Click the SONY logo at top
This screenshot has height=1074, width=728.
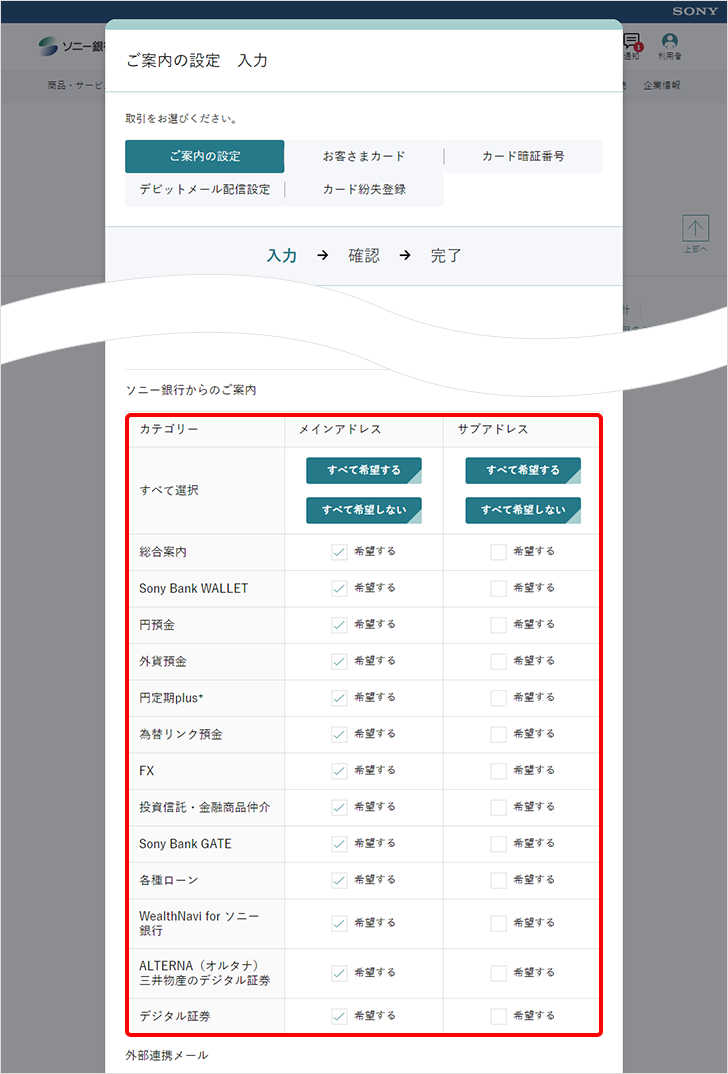coord(694,11)
